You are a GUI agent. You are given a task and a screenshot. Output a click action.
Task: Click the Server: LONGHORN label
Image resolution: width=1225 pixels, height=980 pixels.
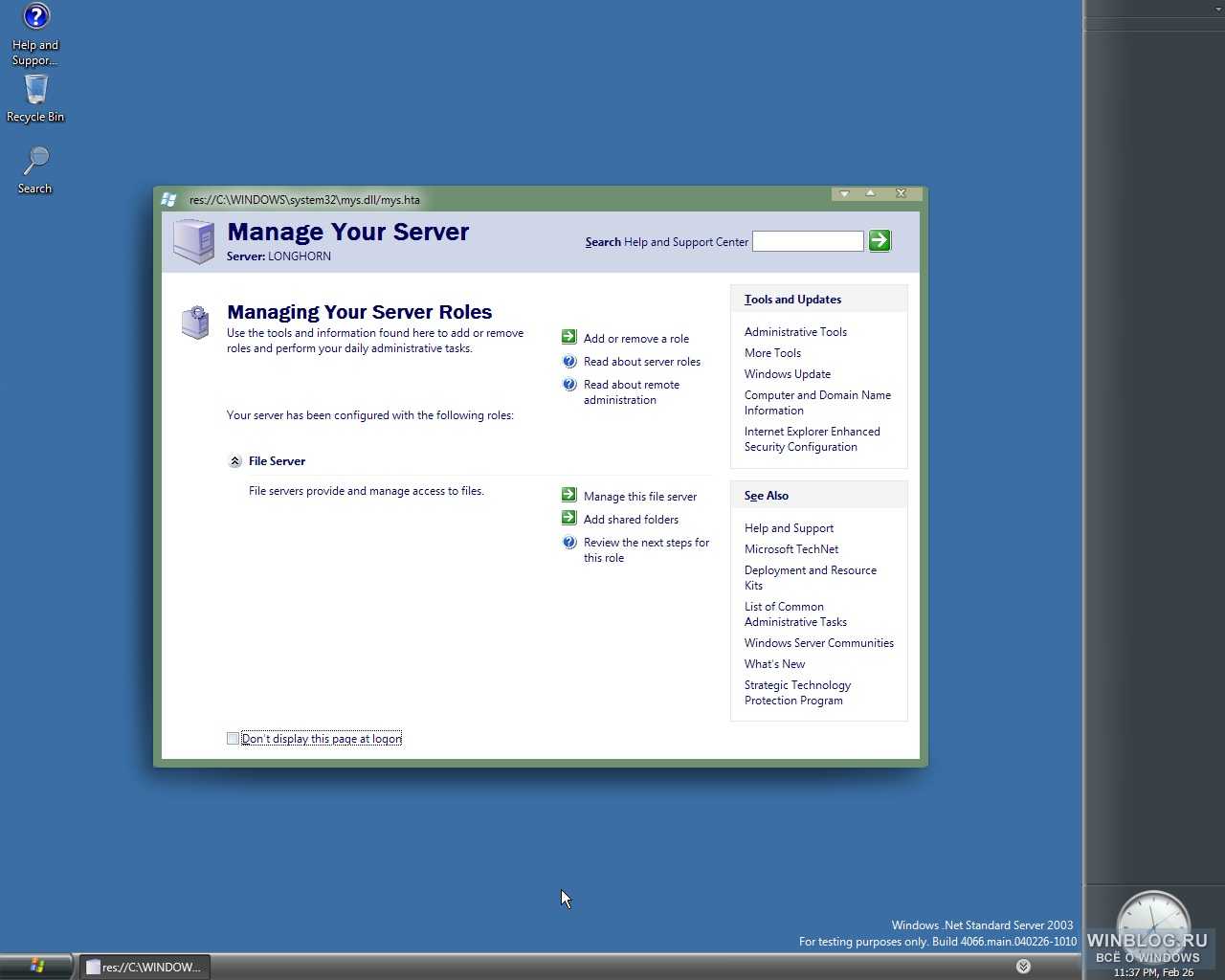click(x=278, y=256)
